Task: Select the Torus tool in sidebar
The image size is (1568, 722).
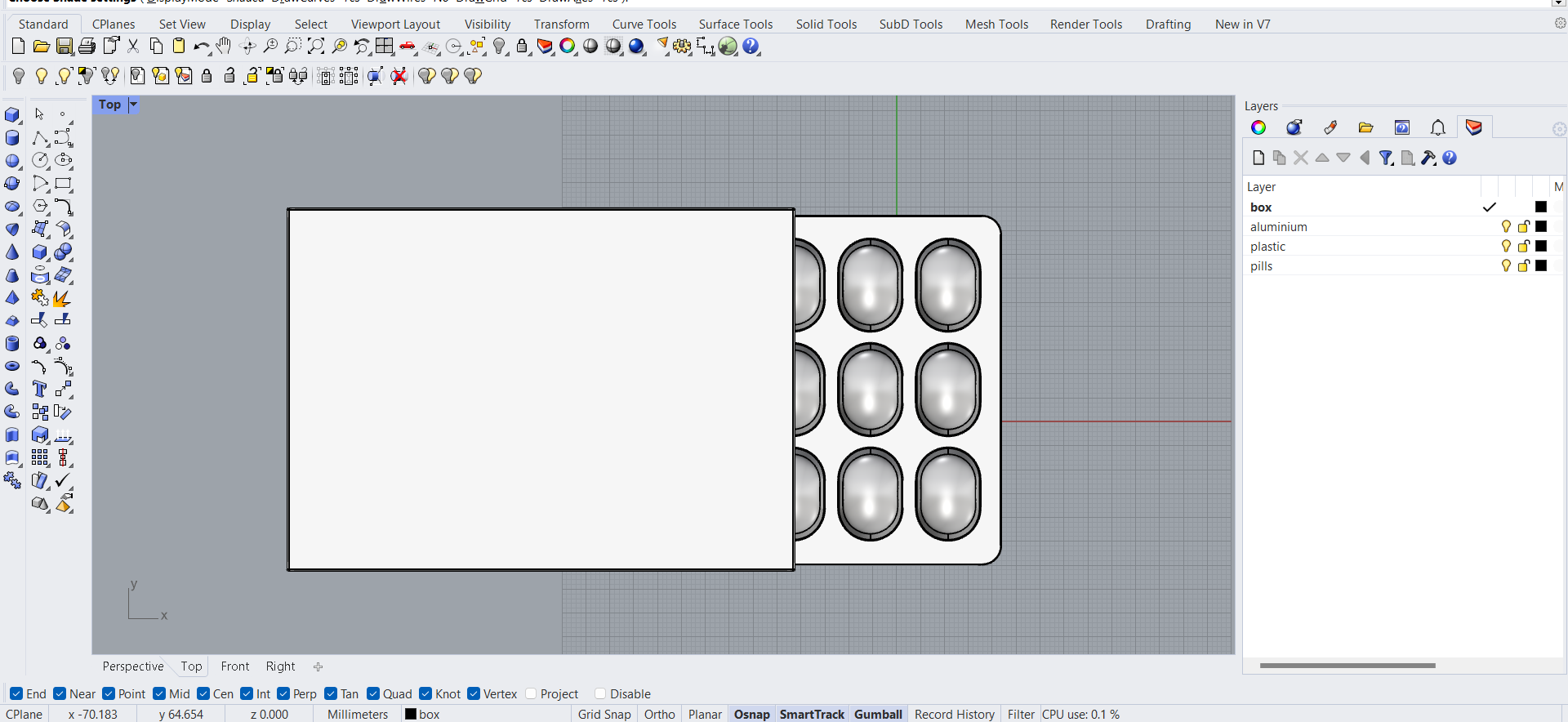Action: point(12,366)
